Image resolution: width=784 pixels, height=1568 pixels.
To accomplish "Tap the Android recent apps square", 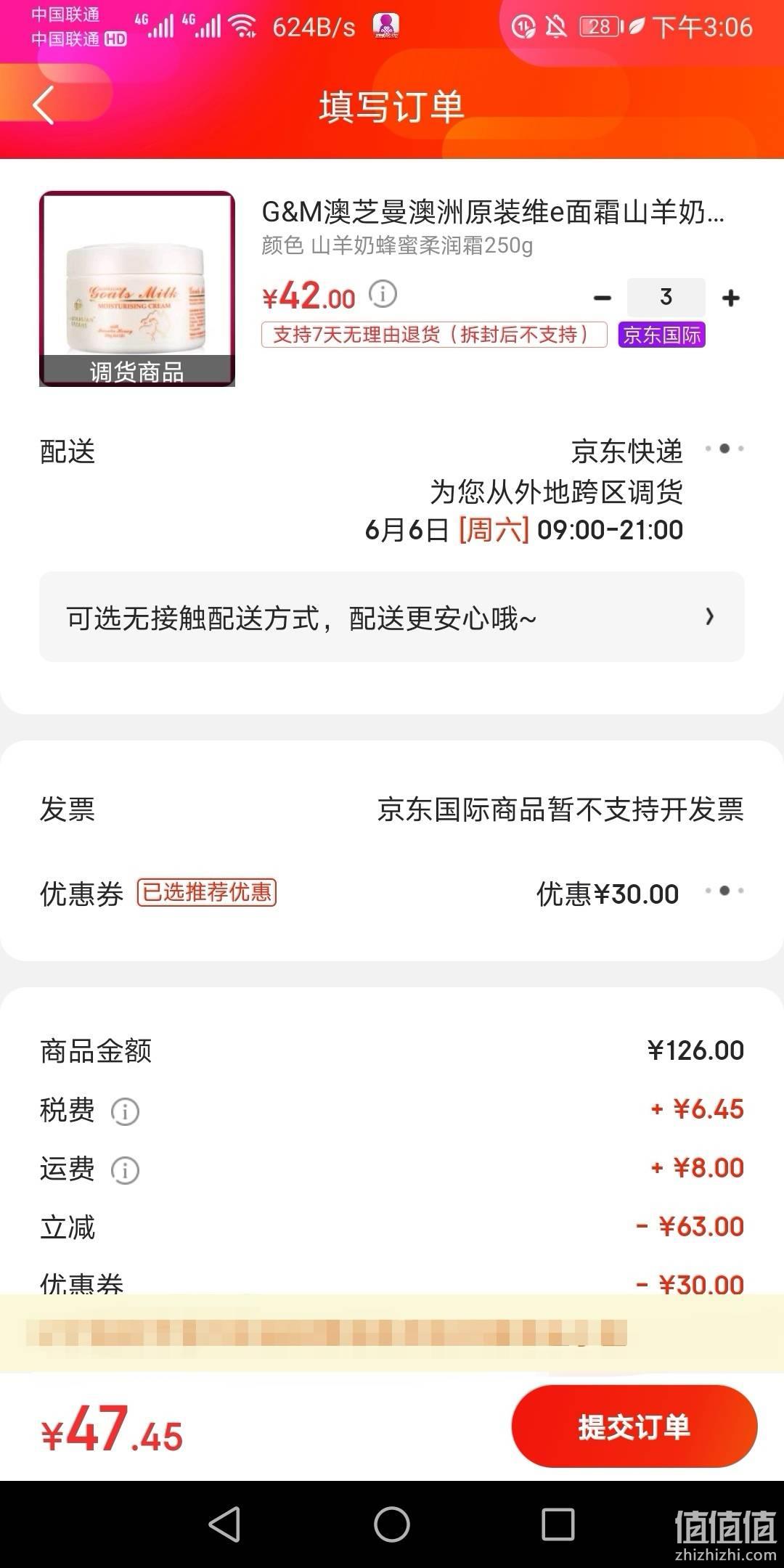I will [x=558, y=1524].
